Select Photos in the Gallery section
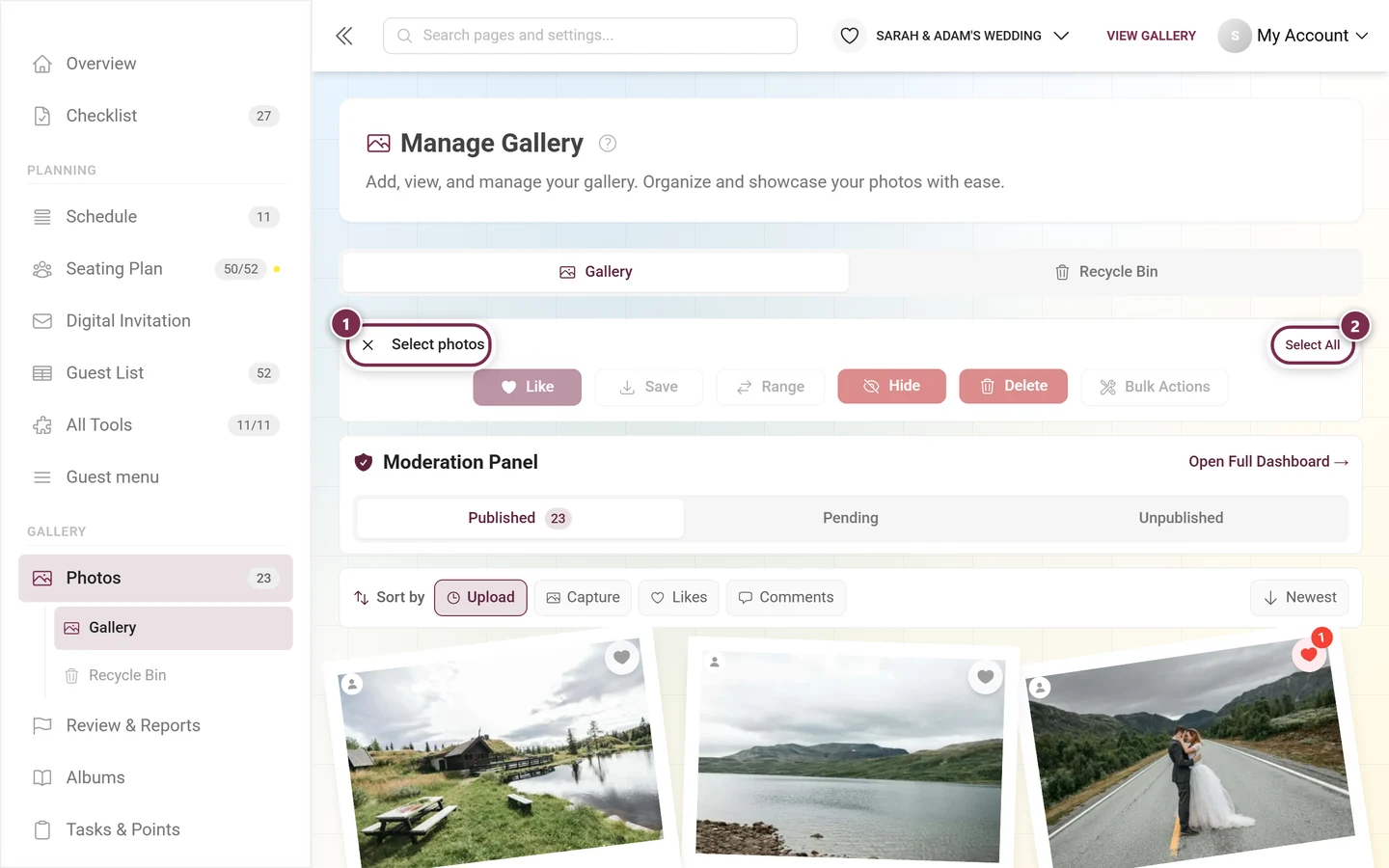The width and height of the screenshot is (1389, 868). 155,579
